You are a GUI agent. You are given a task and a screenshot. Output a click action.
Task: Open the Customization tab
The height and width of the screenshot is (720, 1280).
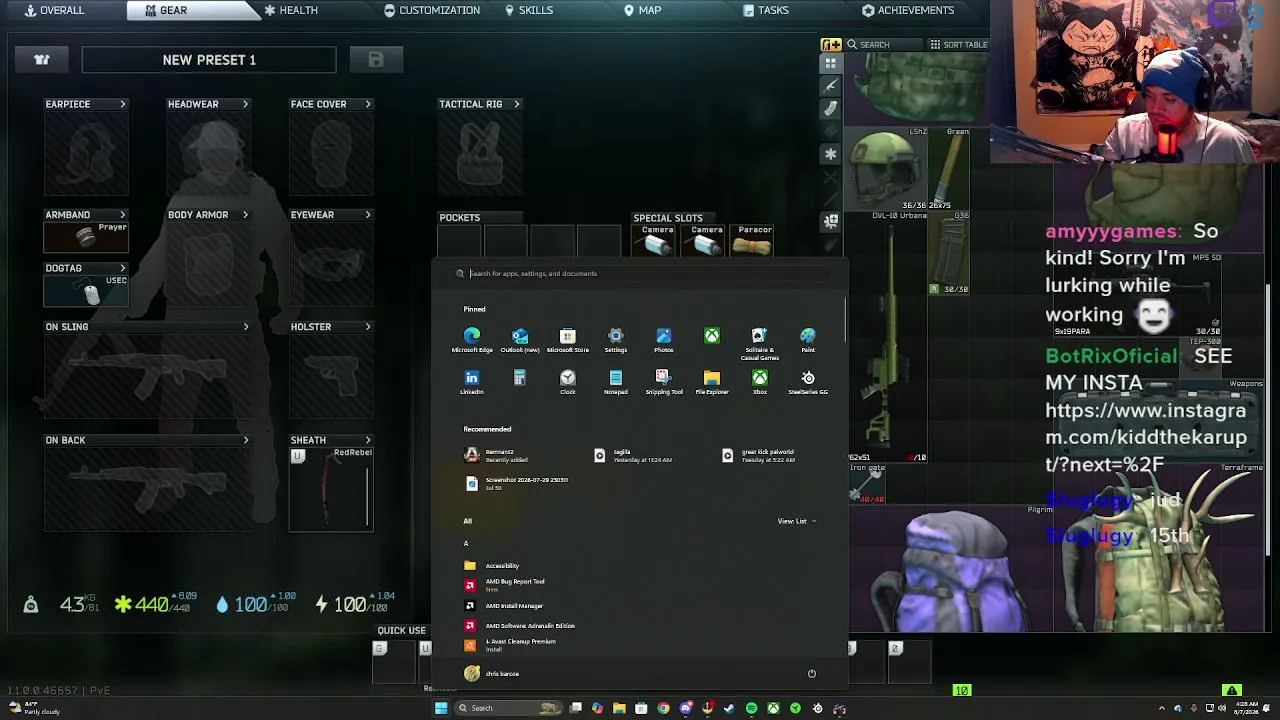coord(432,10)
